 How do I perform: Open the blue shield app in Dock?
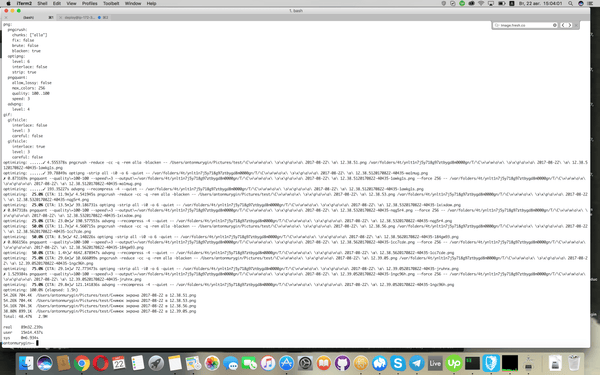491,363
